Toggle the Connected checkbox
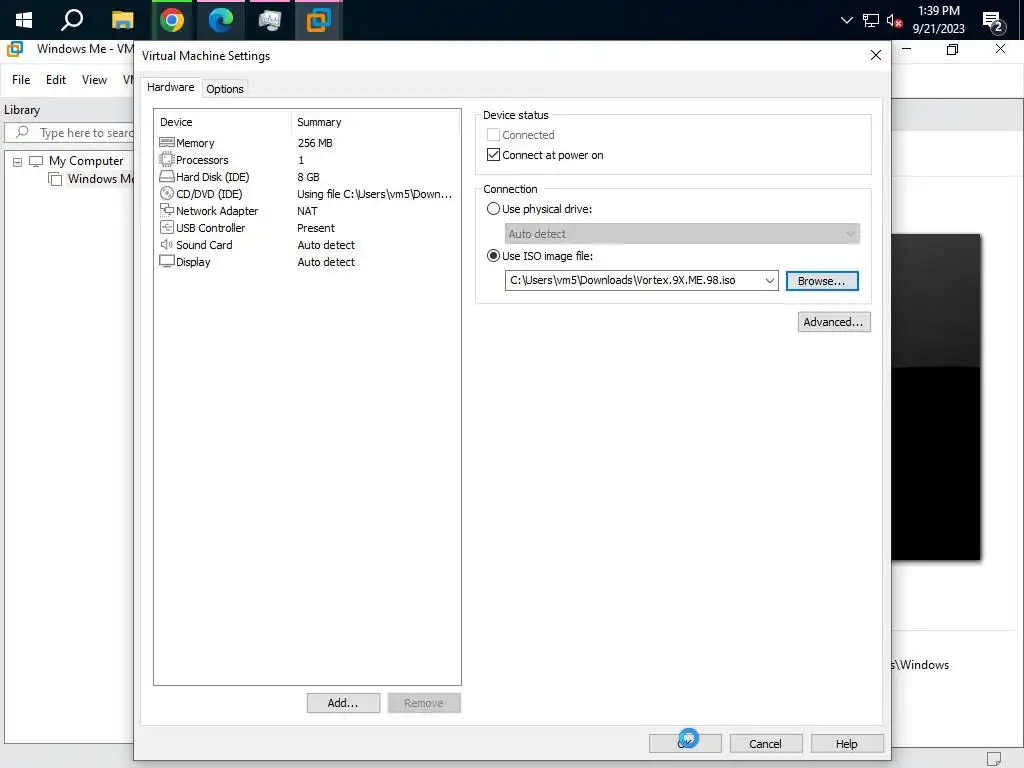Screen dimensions: 1024x768 click(x=493, y=135)
